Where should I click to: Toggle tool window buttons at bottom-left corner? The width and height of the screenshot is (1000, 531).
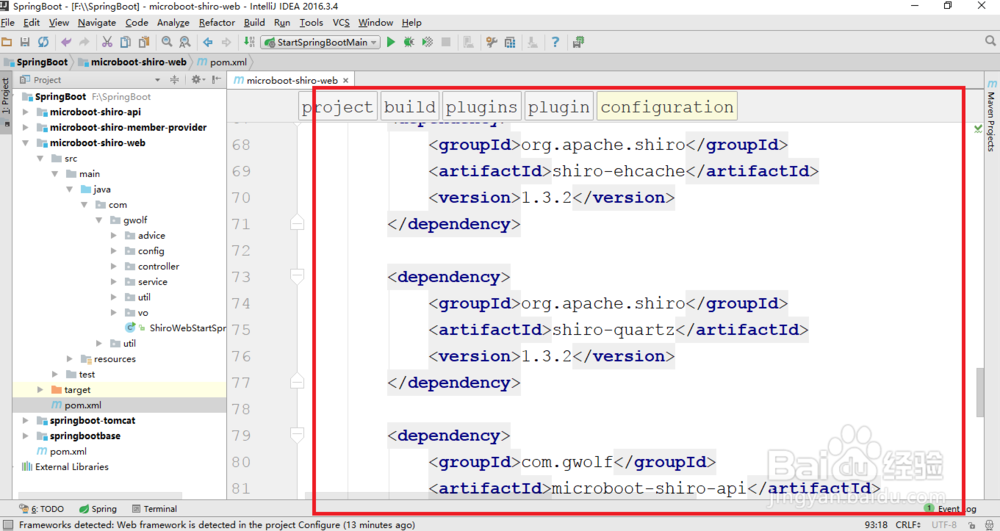(8, 525)
